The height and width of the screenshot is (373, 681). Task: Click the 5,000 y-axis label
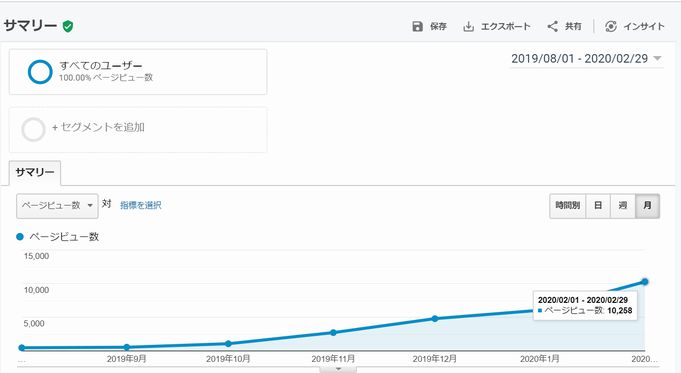click(x=34, y=323)
